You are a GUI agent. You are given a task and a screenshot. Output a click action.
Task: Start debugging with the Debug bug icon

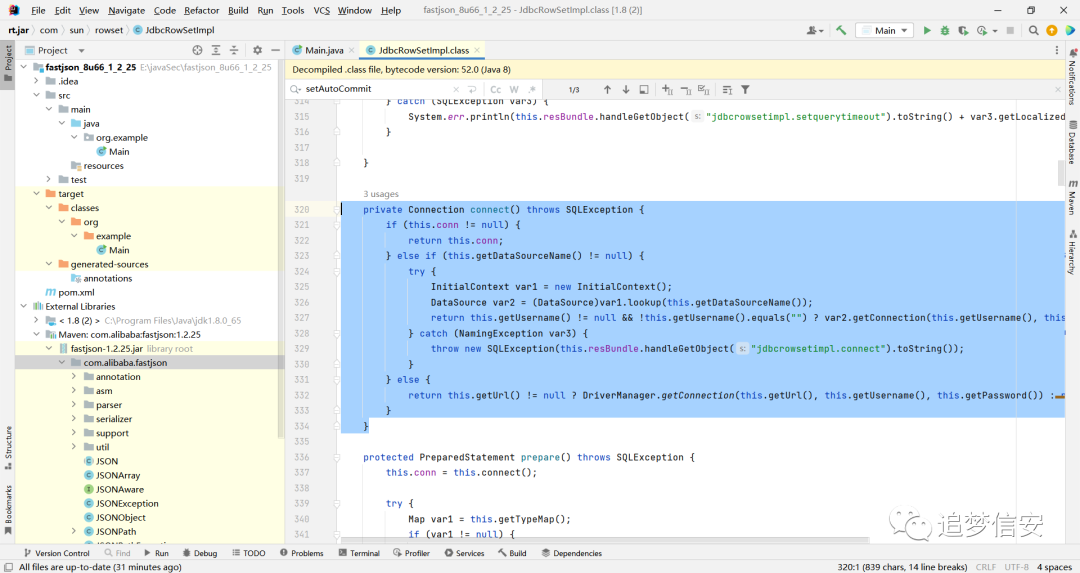coord(944,30)
